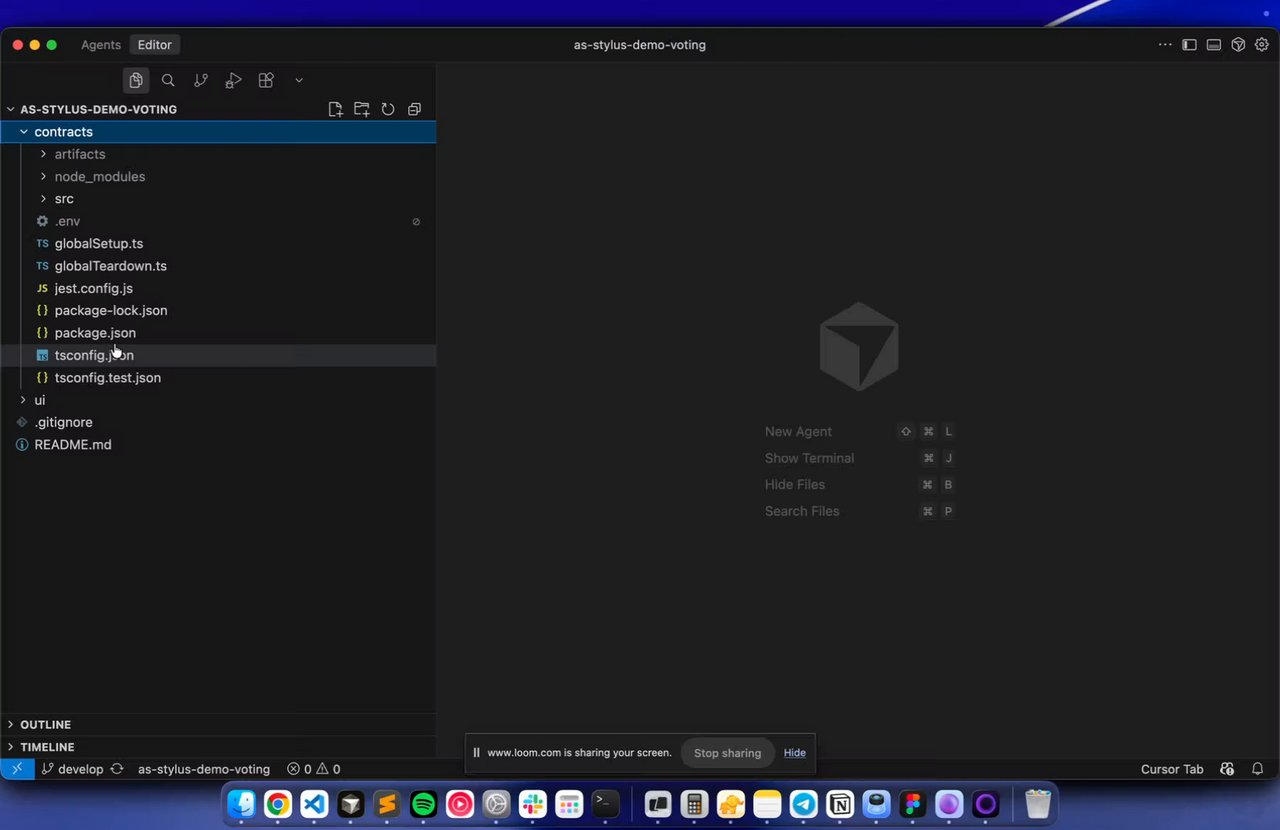Image resolution: width=1280 pixels, height=830 pixels.
Task: Click the New File icon
Action: pos(336,109)
